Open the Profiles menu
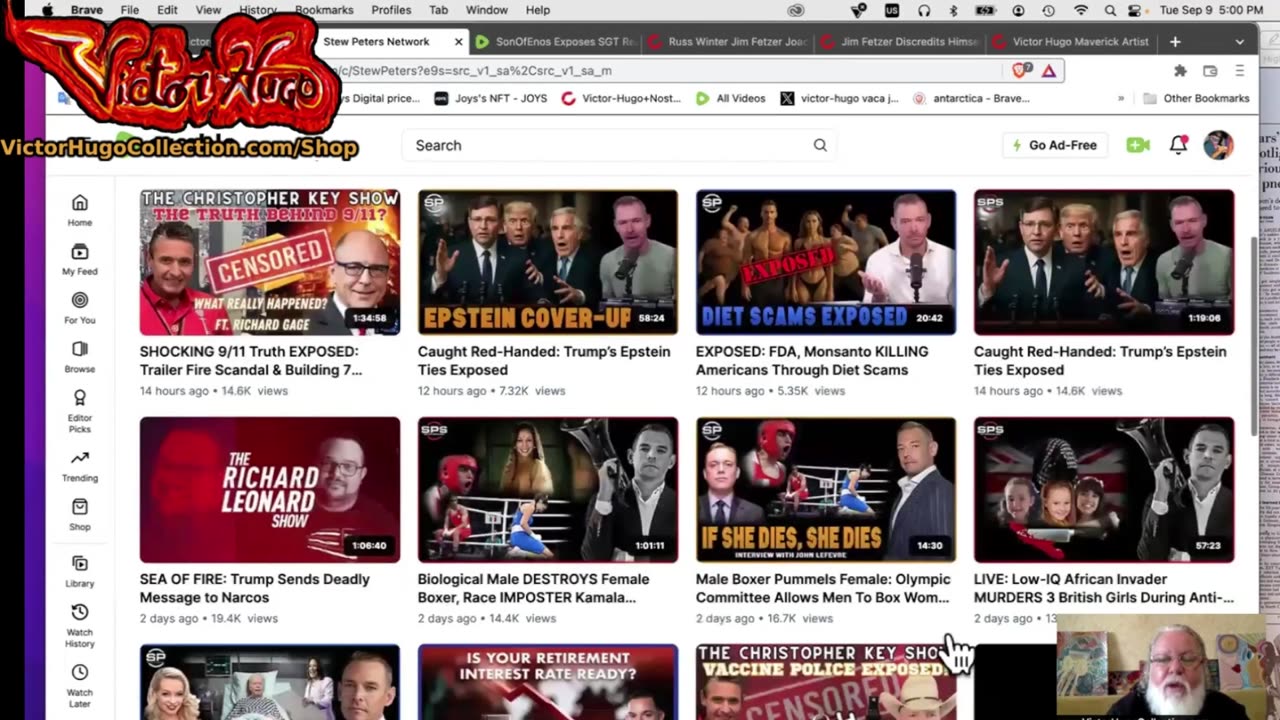1280x720 pixels. click(391, 10)
